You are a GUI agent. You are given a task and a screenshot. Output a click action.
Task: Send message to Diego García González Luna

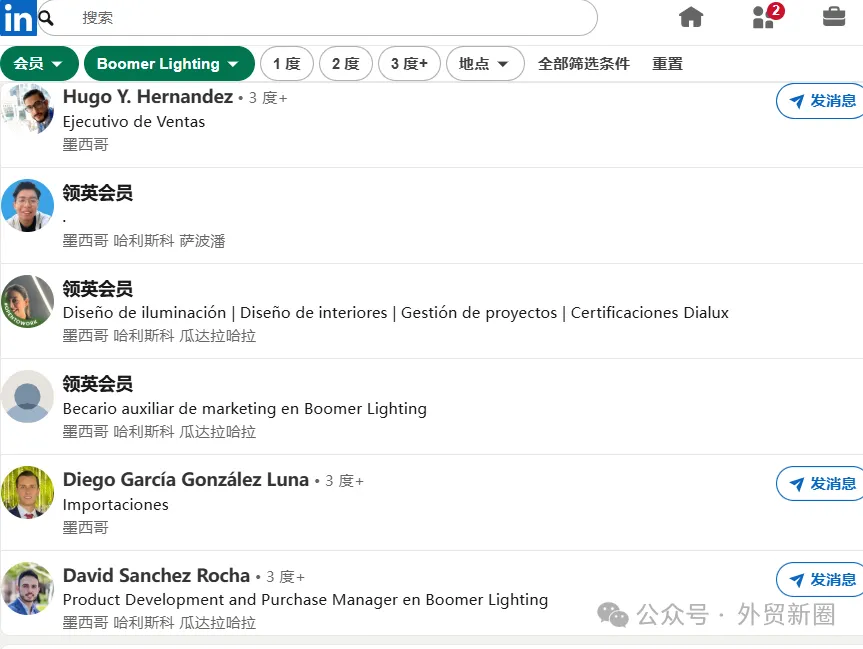pos(821,484)
